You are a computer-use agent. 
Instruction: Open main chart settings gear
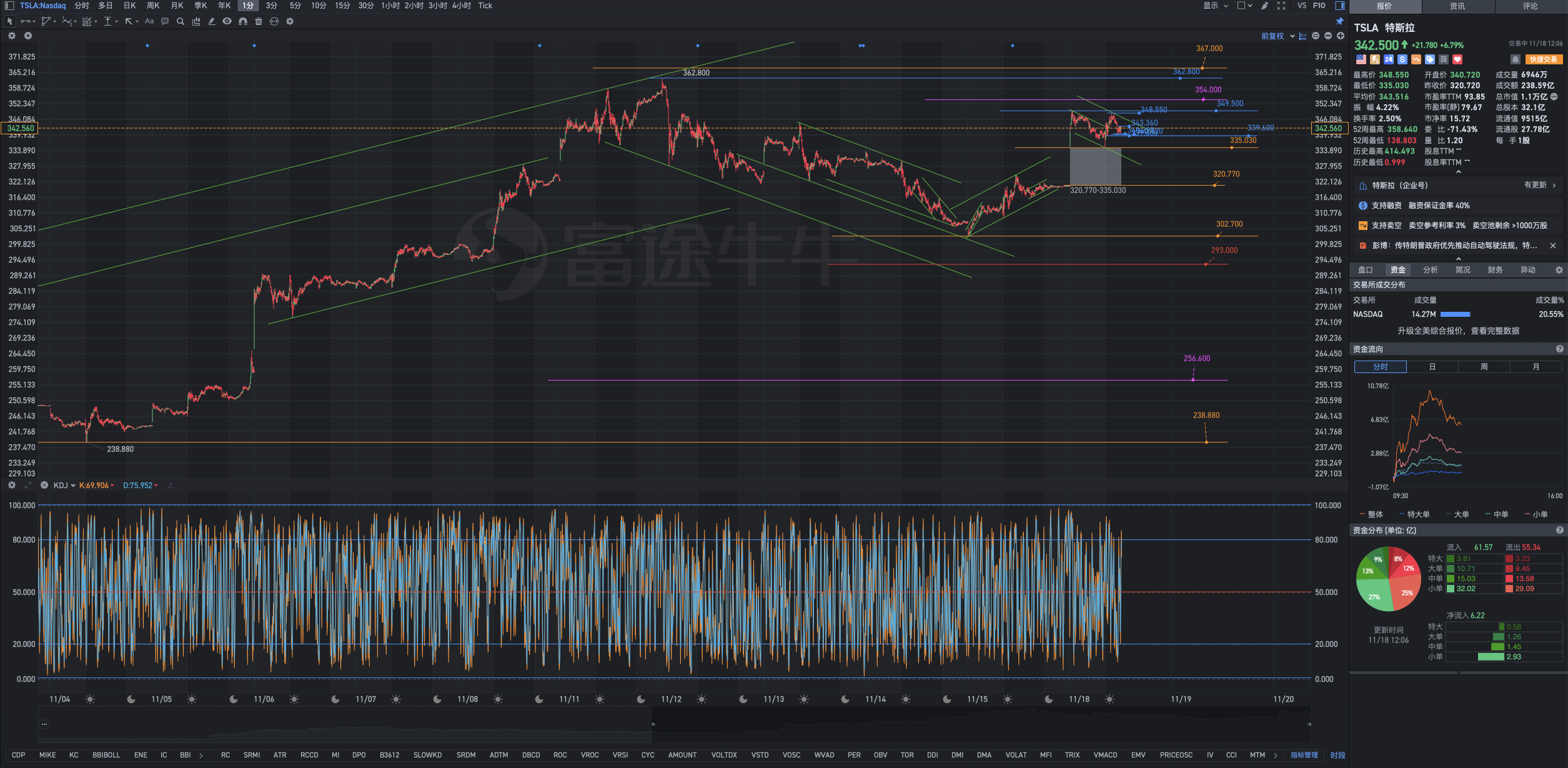coord(11,36)
